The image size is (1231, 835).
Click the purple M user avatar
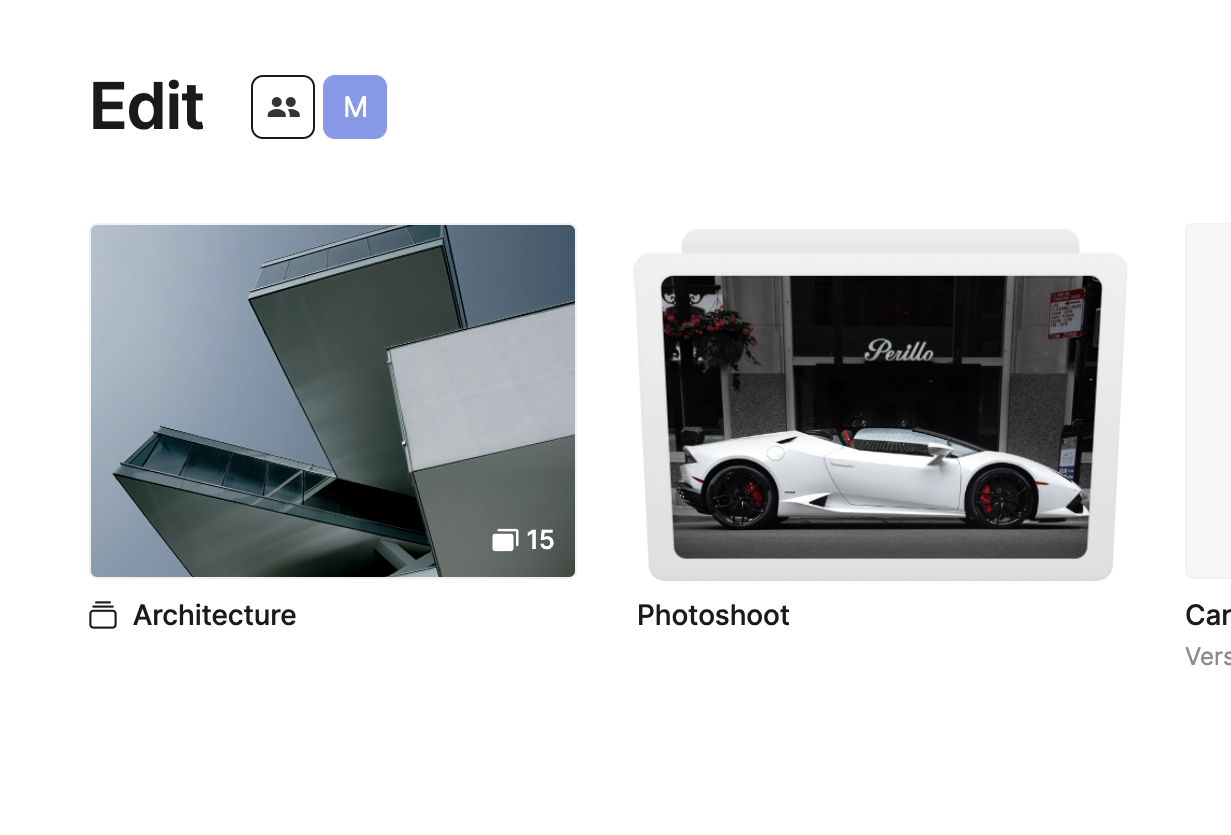coord(355,107)
